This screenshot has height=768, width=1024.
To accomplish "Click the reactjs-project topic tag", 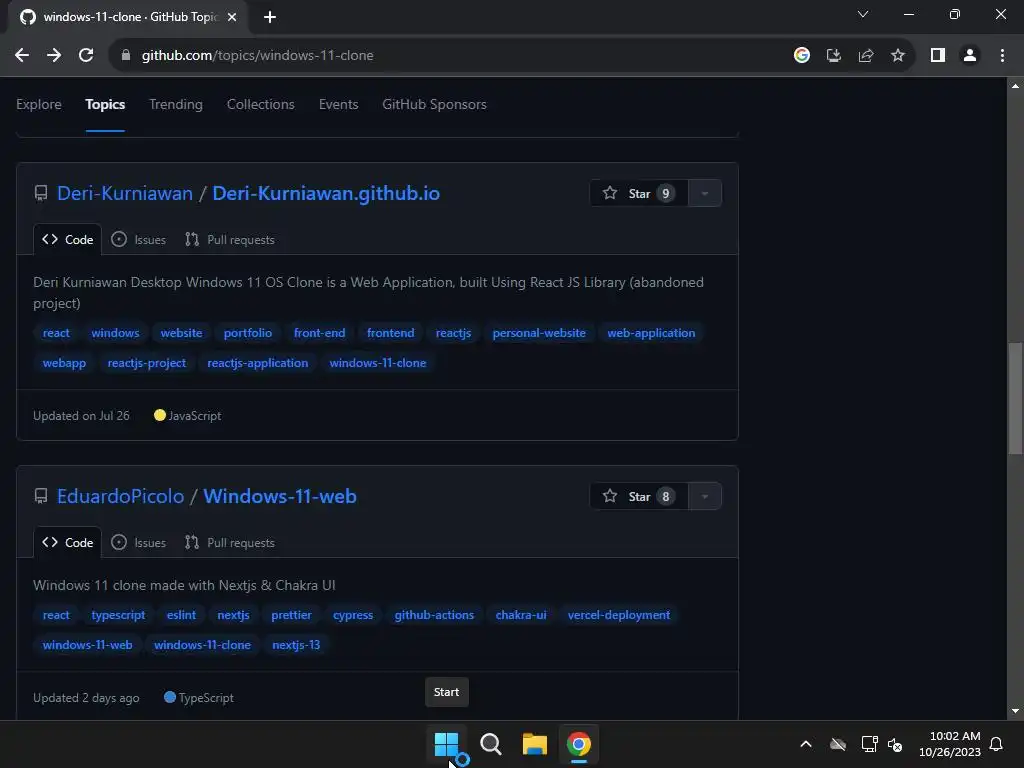I will [x=146, y=363].
